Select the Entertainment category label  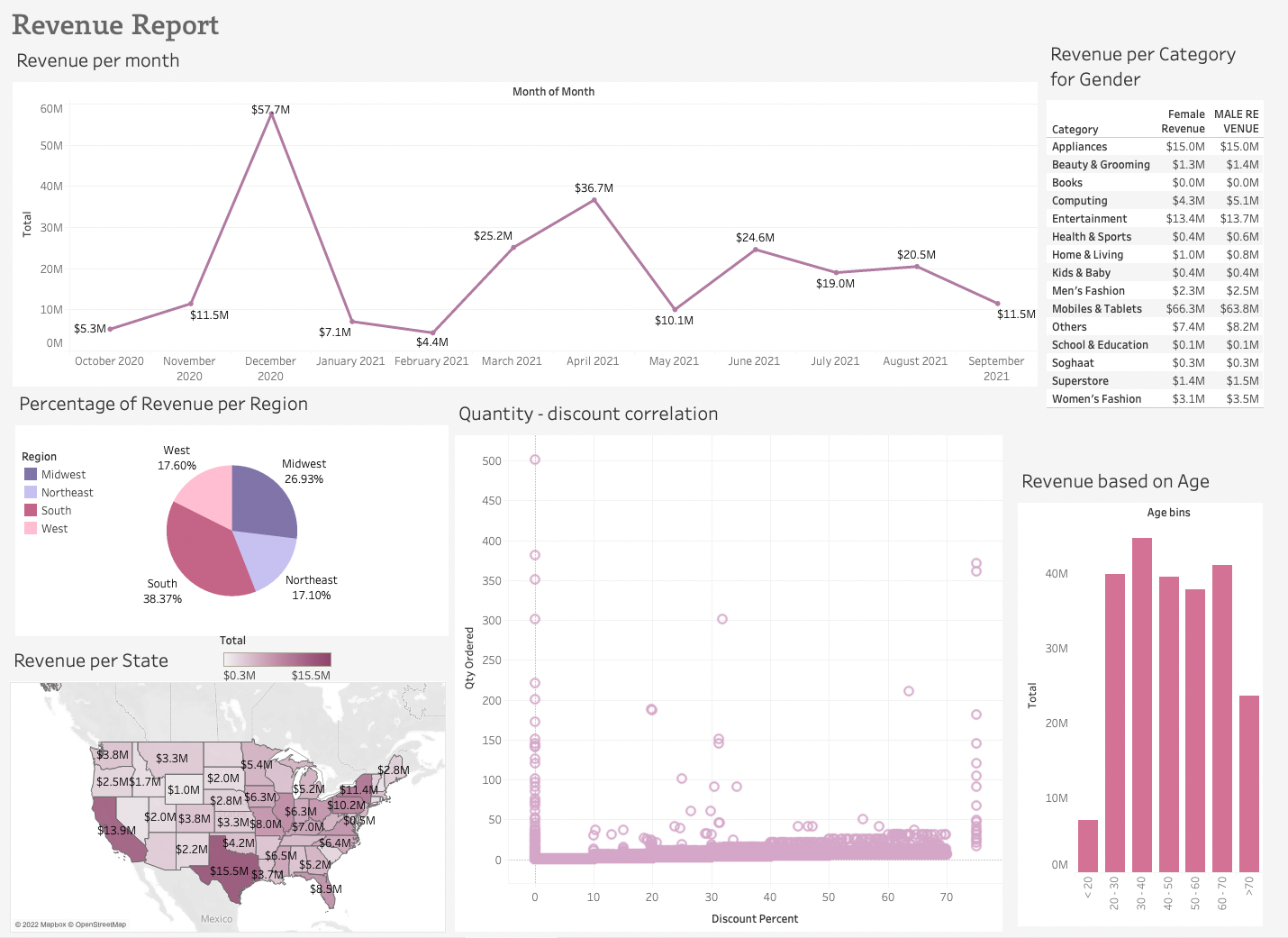pyautogui.click(x=1089, y=219)
